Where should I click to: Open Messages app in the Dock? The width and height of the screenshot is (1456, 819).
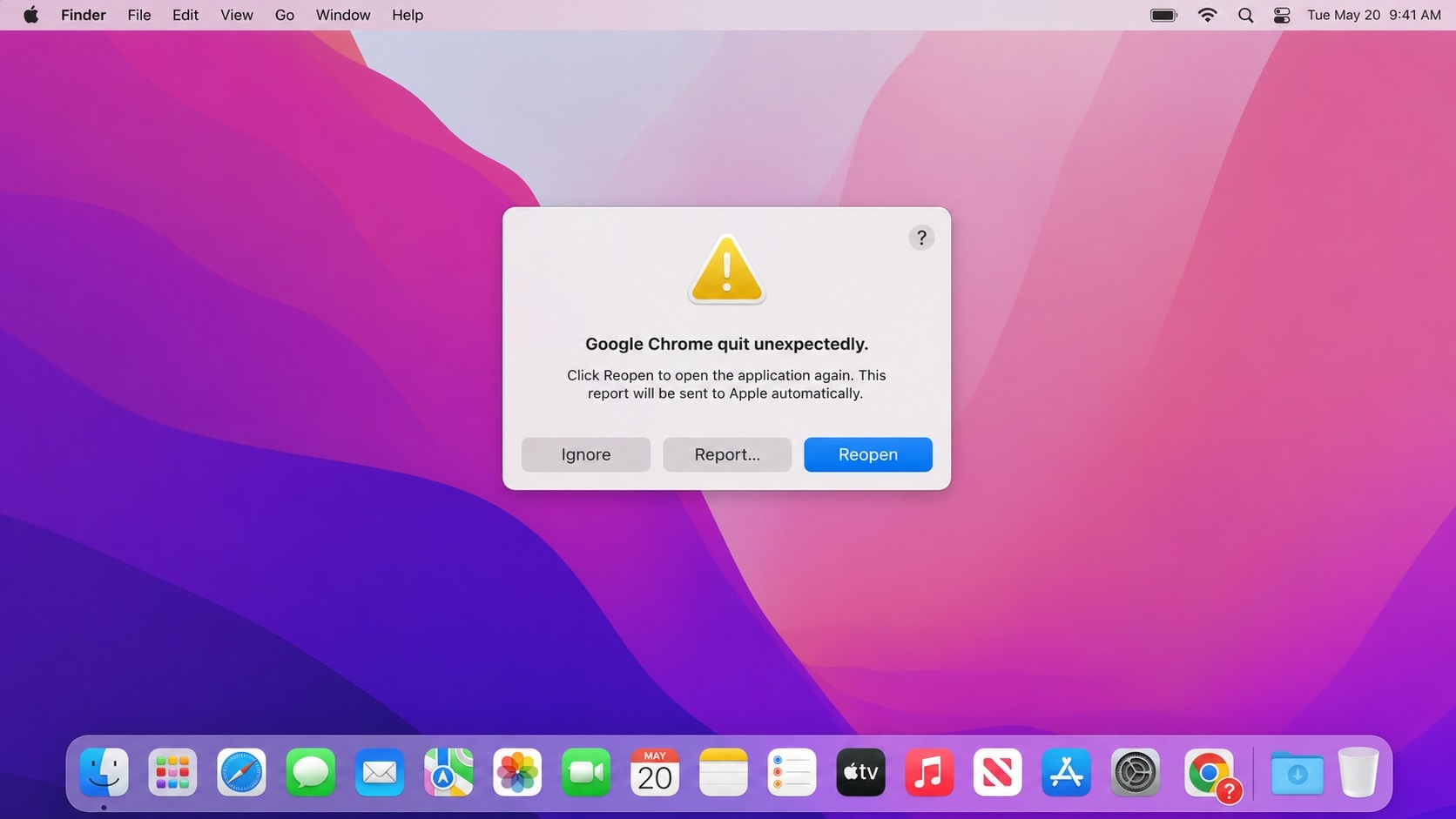click(310, 772)
